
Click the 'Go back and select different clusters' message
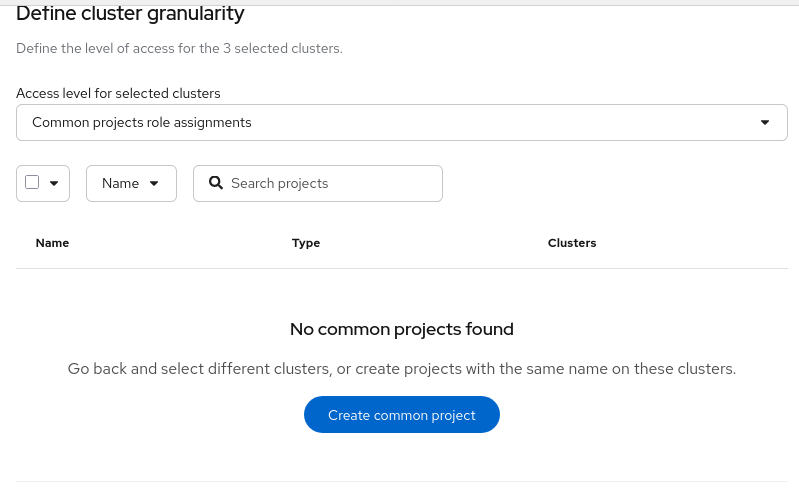click(x=402, y=369)
